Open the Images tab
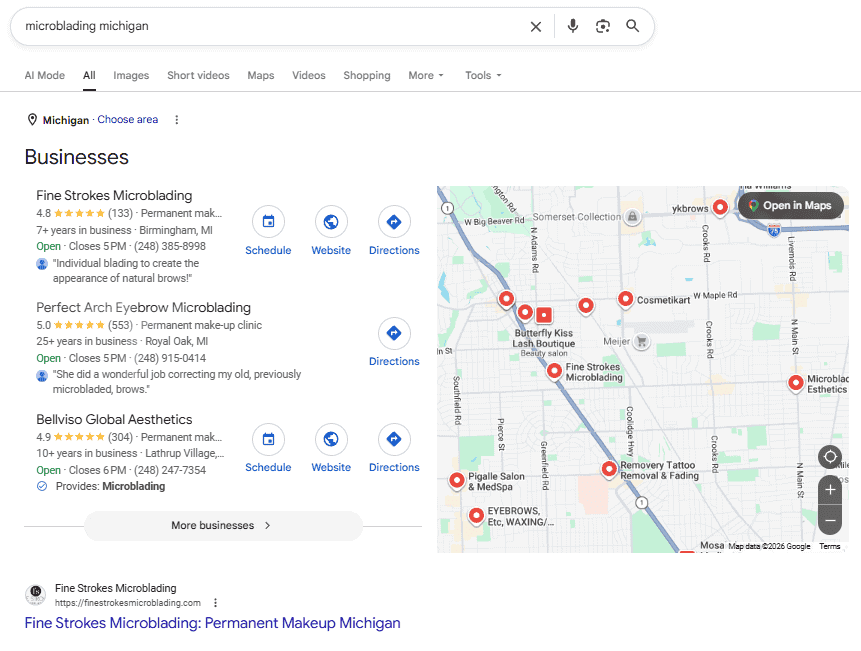This screenshot has height=651, width=861. 131,75
